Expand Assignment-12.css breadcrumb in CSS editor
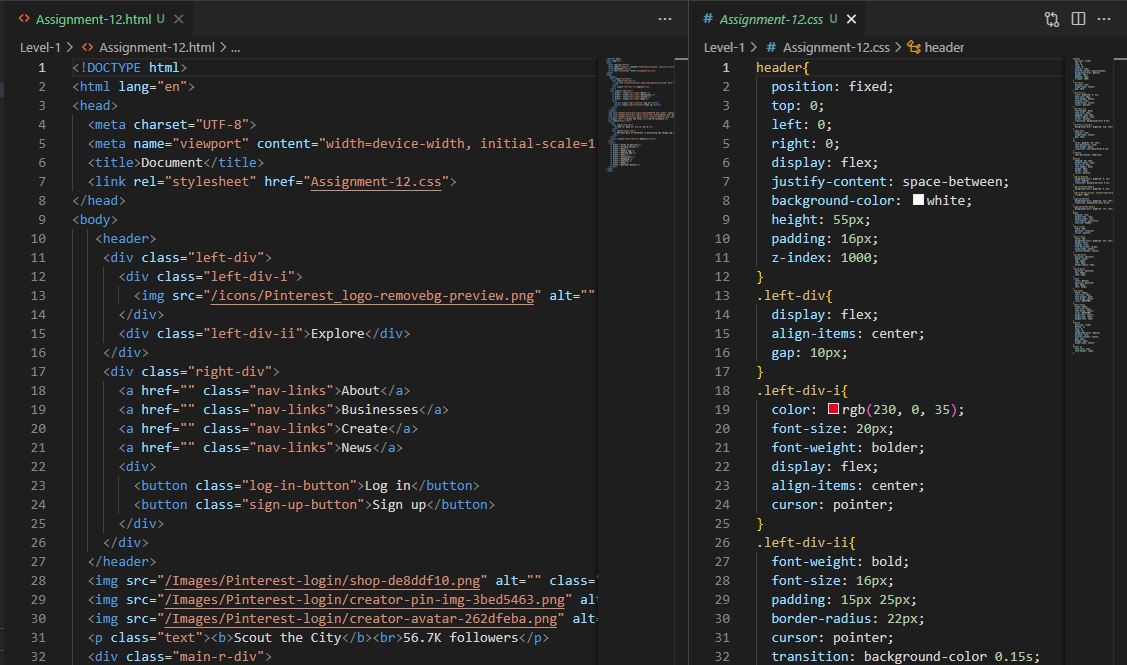Screen dimensions: 1127x665 point(835,47)
